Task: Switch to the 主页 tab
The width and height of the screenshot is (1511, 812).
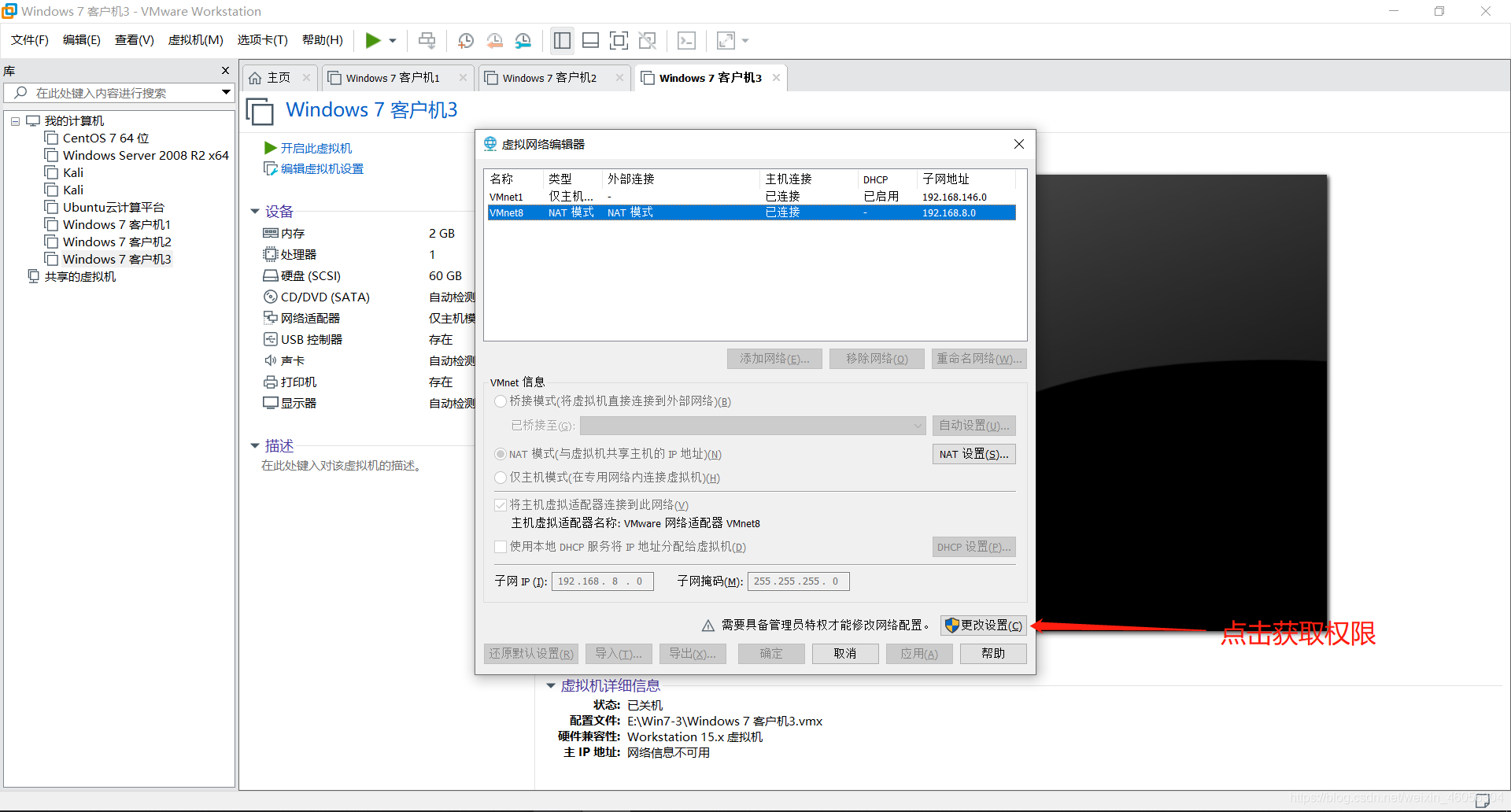Action: click(279, 78)
